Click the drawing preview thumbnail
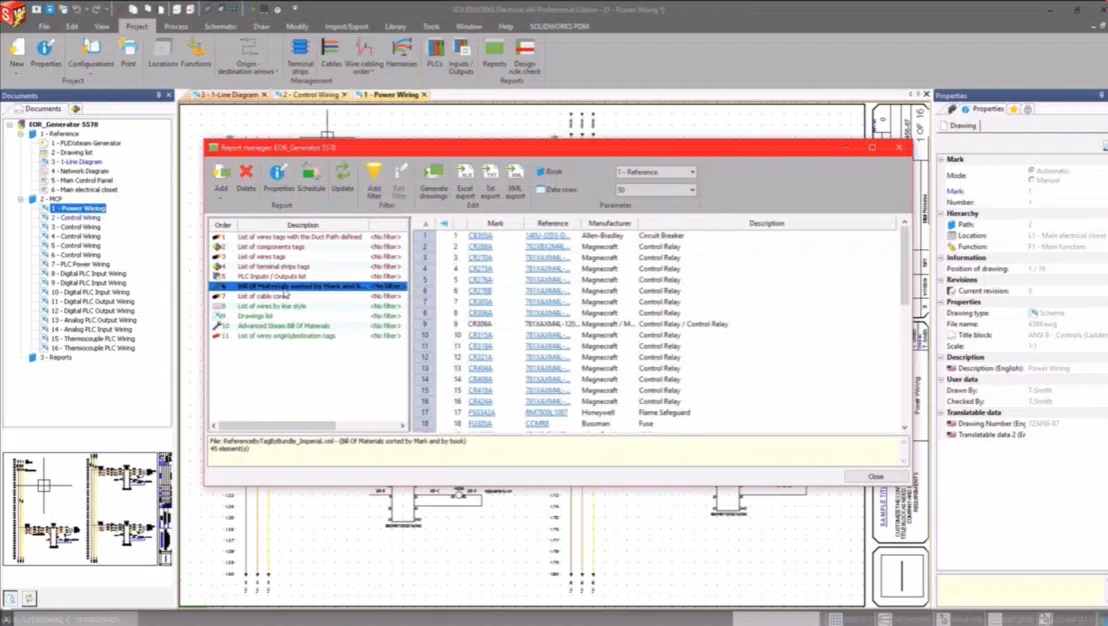The image size is (1108, 626). click(x=88, y=509)
